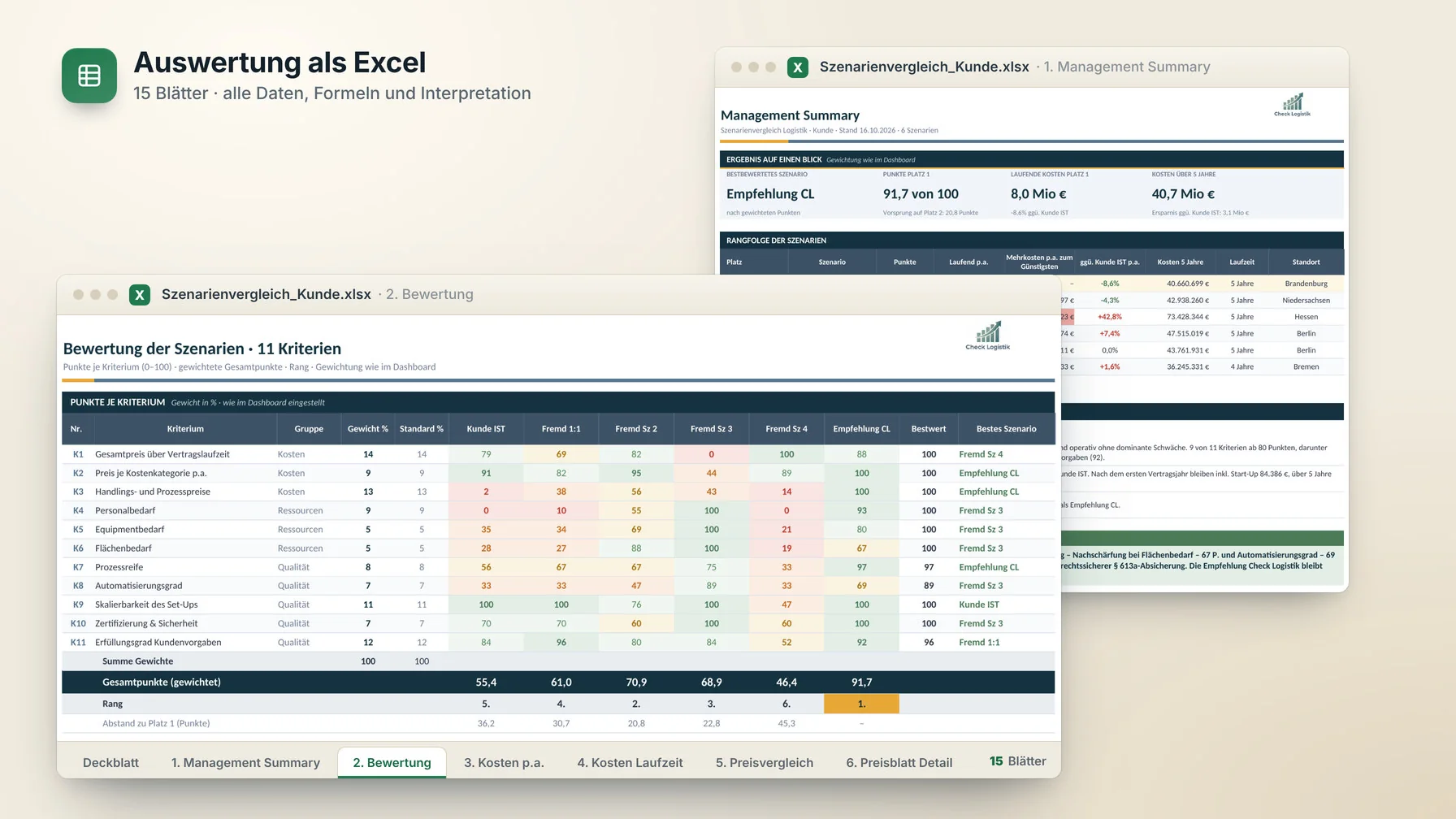The height and width of the screenshot is (819, 1456).
Task: Click the Bestes Szenario column header
Action: pyautogui.click(x=1006, y=429)
